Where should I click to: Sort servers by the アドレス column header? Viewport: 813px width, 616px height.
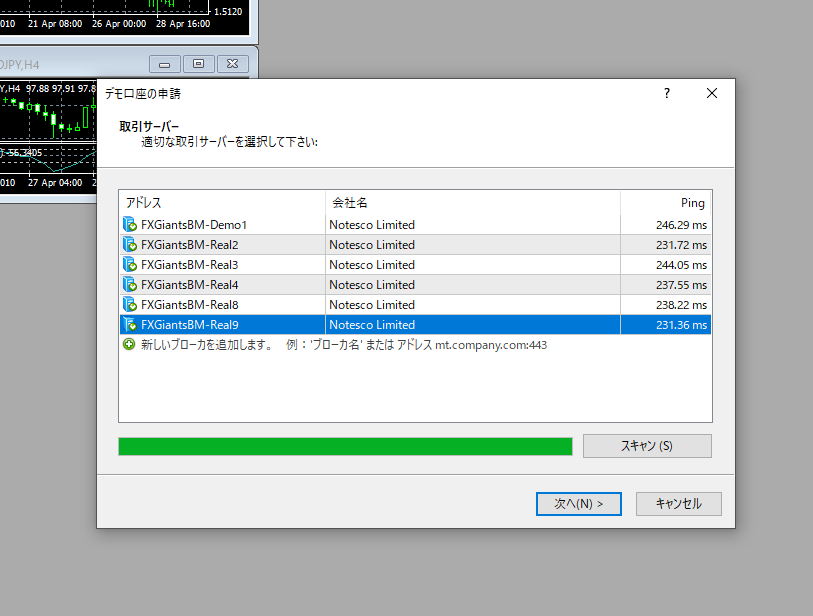(x=222, y=203)
